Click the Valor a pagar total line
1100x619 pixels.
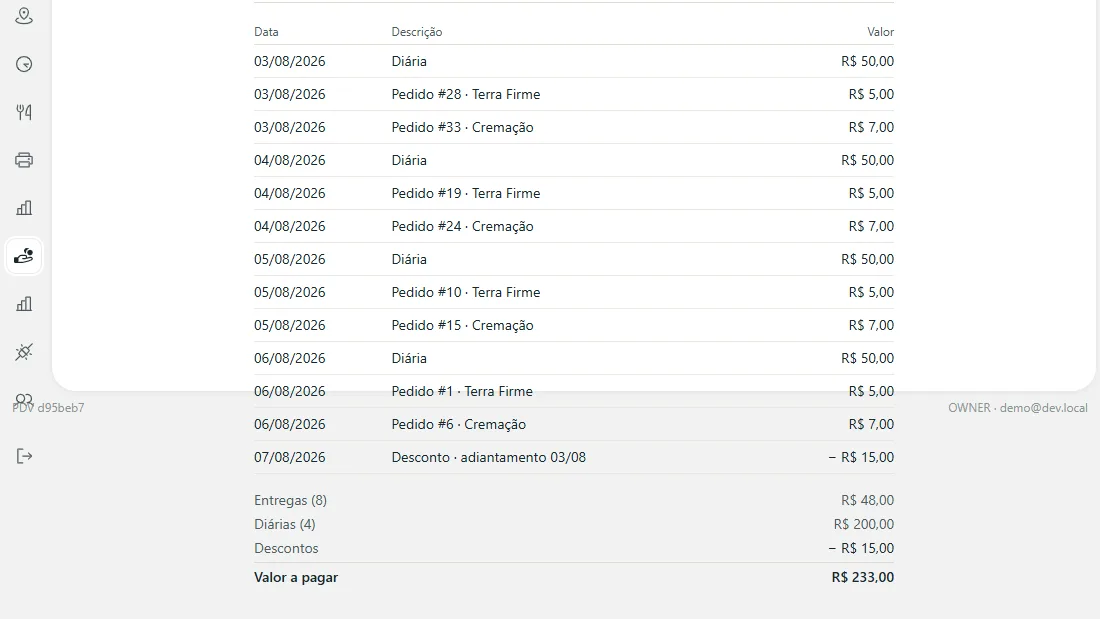pos(574,577)
